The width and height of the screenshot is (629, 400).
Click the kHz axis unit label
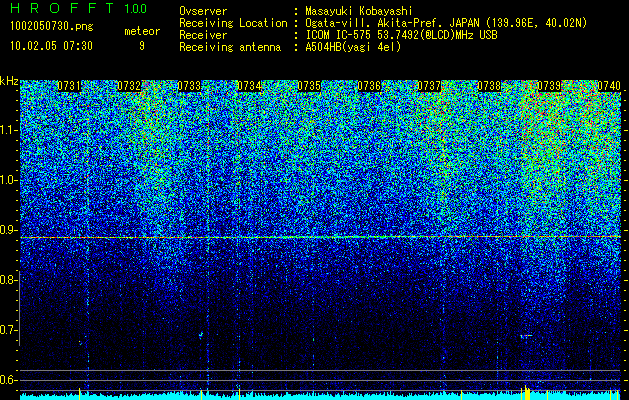9,81
